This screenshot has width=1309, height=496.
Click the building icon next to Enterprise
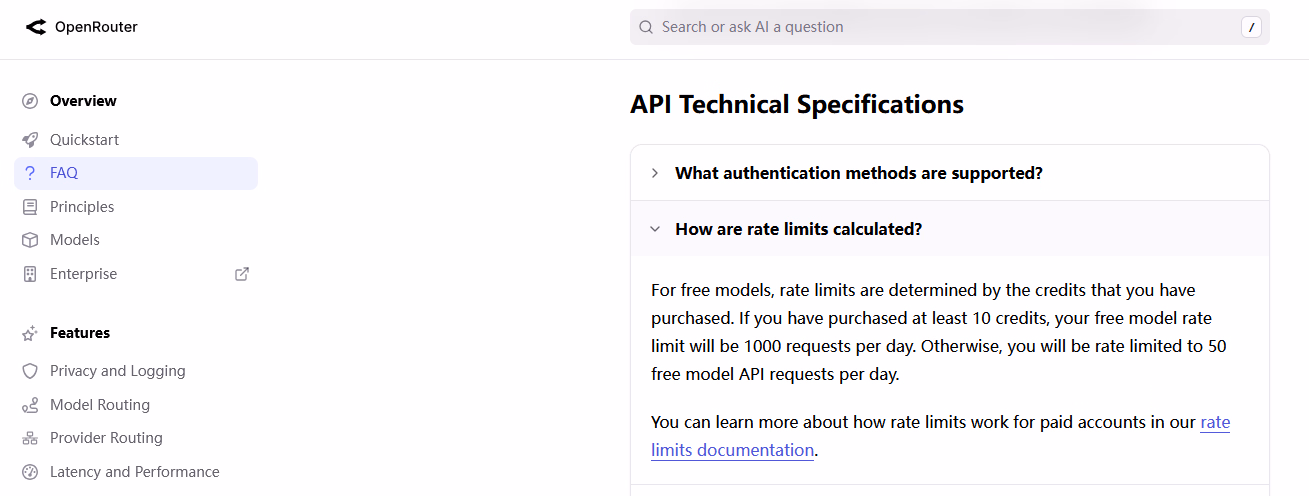(30, 274)
